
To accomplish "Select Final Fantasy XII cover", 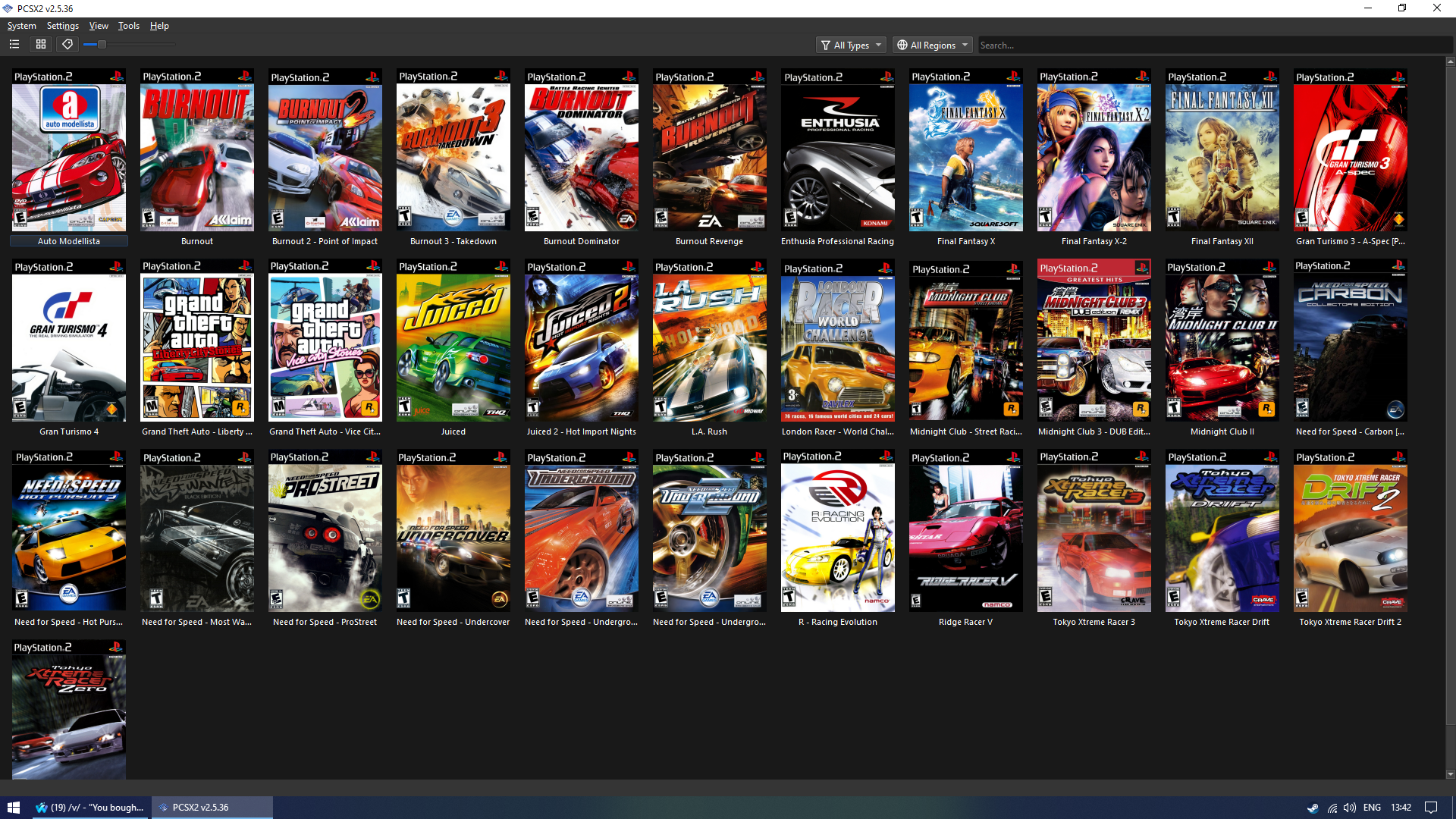I will [x=1222, y=150].
